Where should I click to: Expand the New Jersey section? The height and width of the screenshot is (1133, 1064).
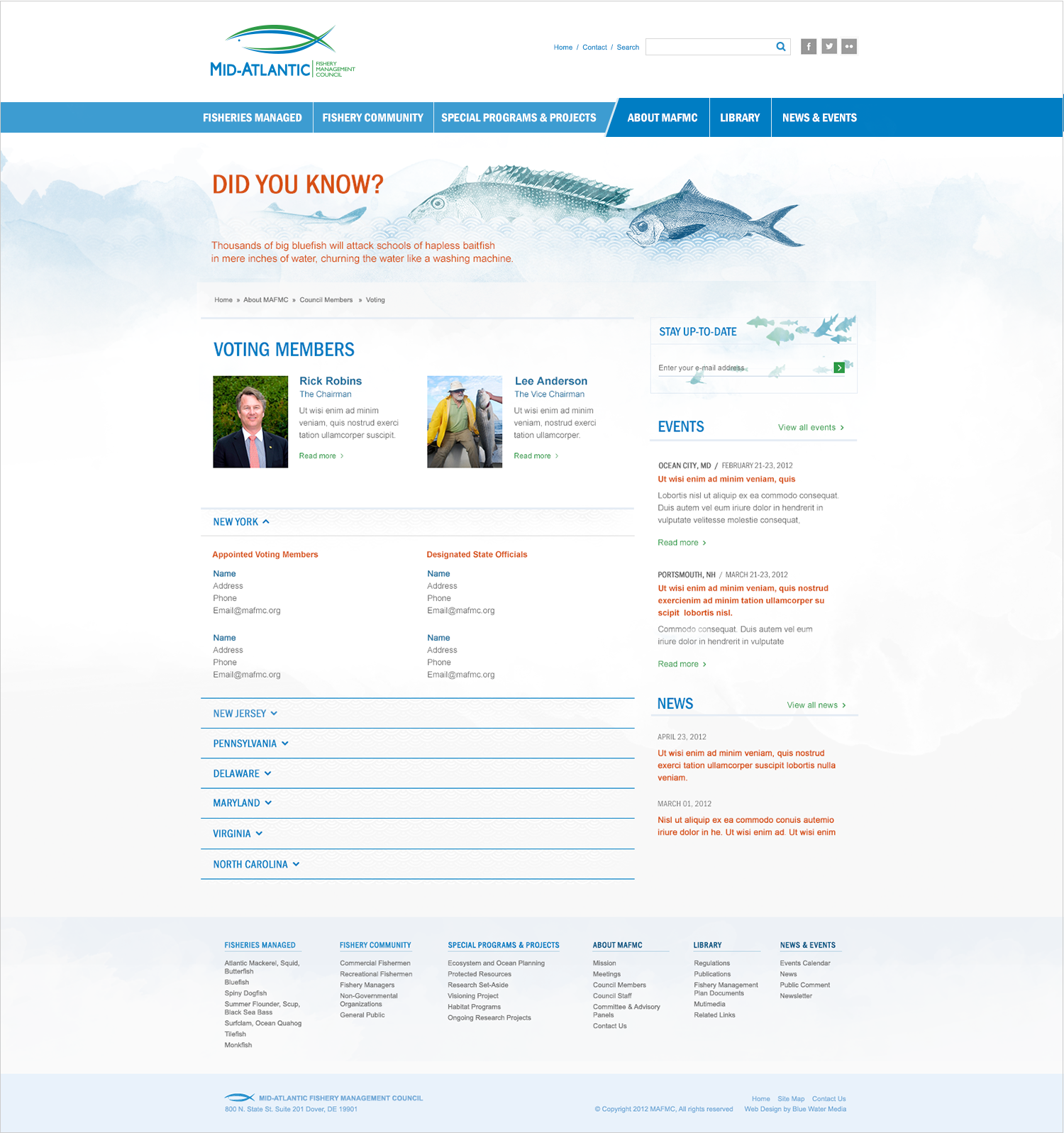[x=417, y=714]
